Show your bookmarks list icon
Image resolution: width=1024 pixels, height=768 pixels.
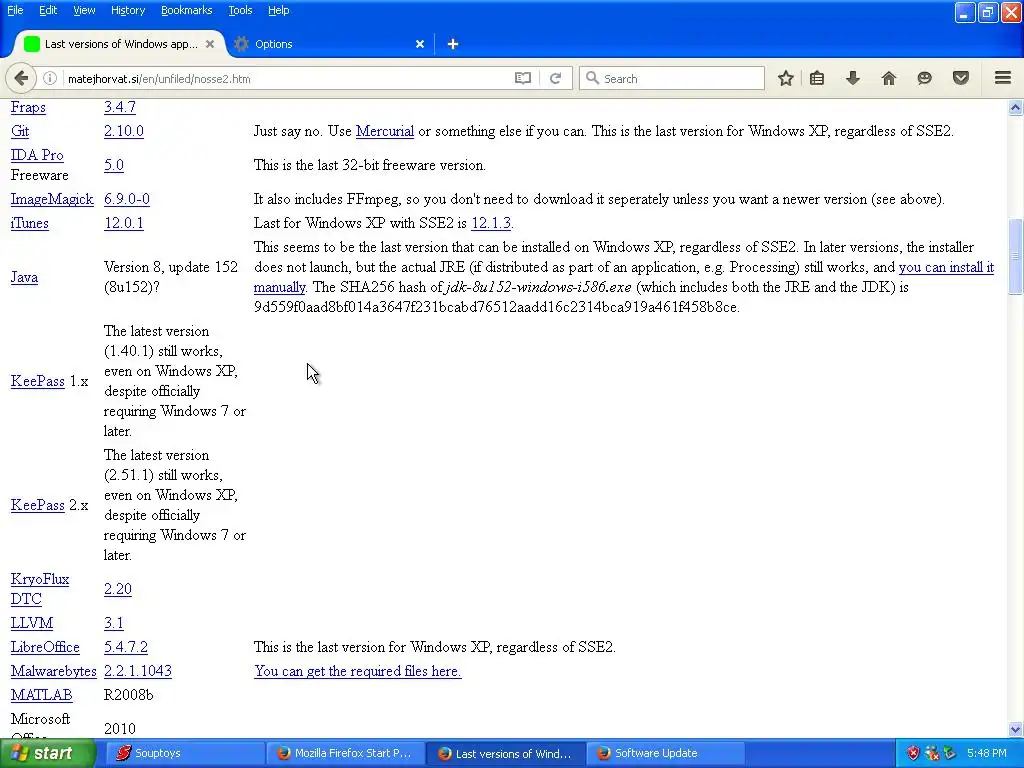(x=816, y=78)
